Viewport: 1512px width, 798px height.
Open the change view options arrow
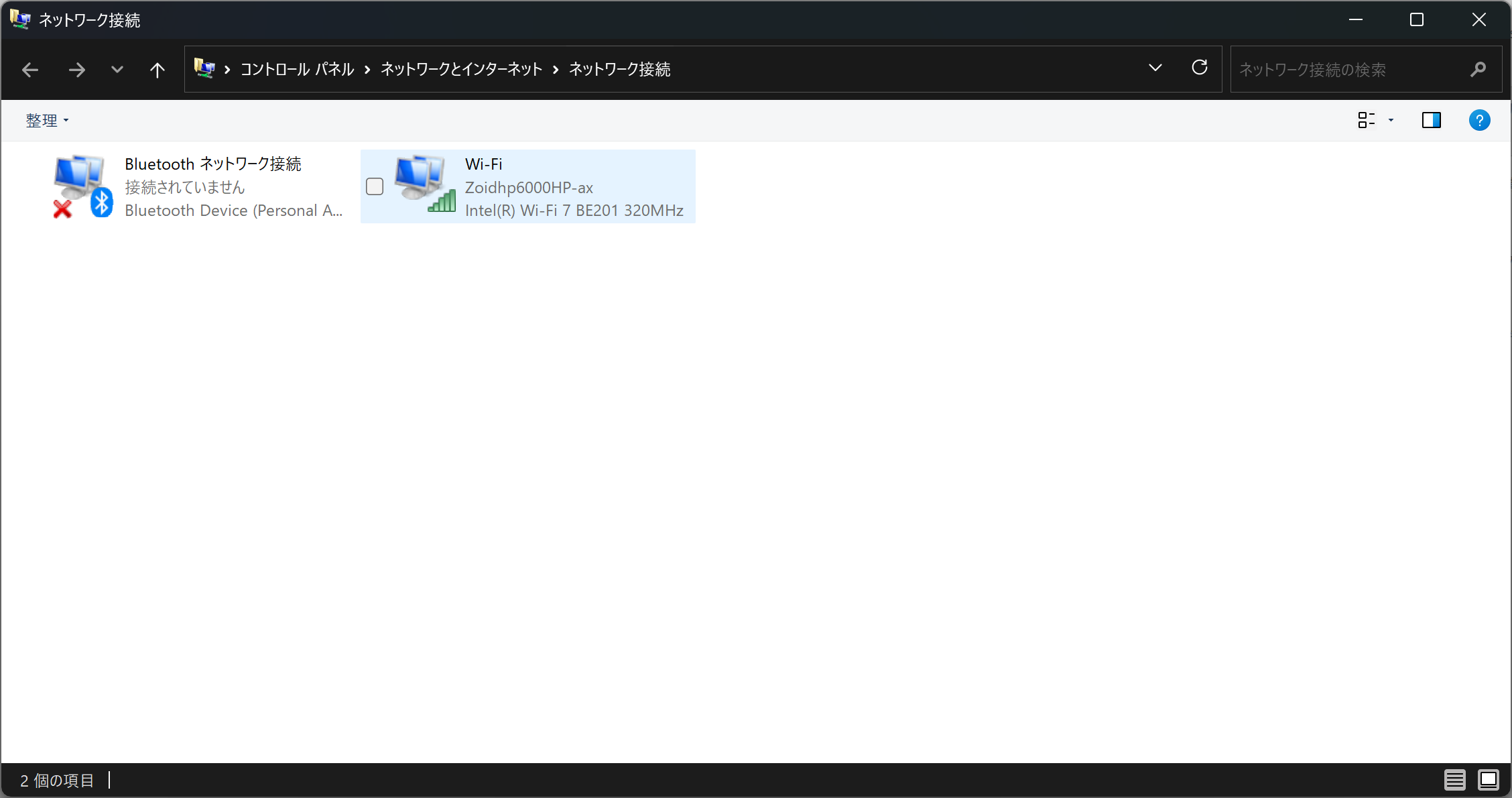[x=1391, y=121]
